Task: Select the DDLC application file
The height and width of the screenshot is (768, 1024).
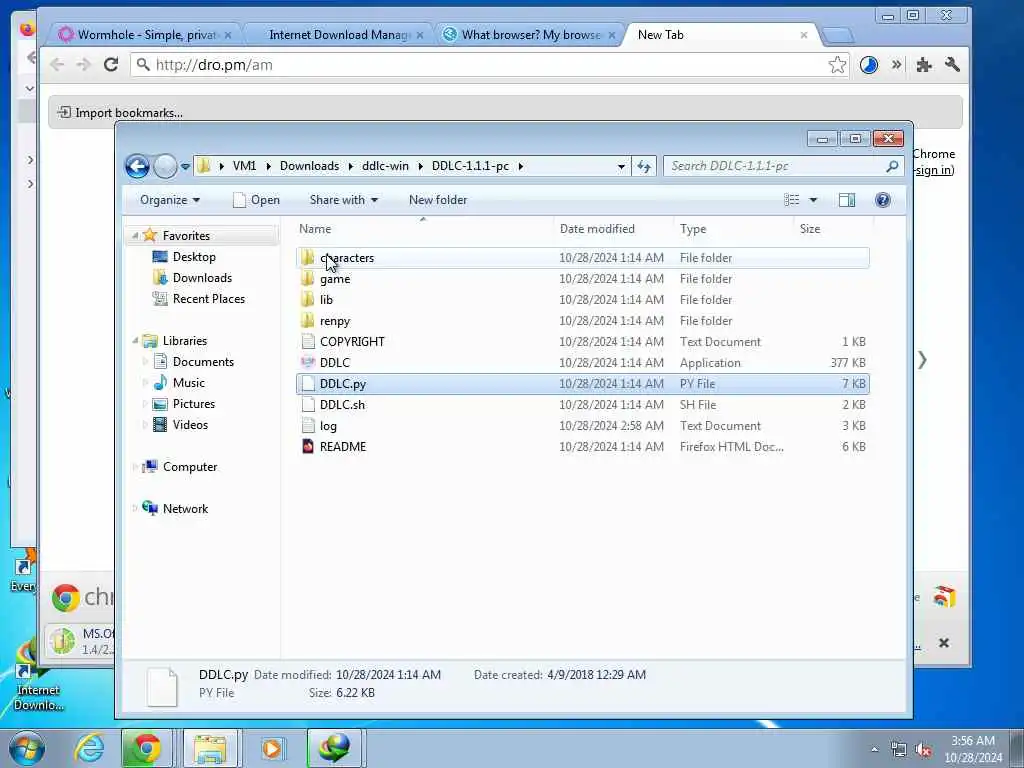Action: click(x=583, y=362)
